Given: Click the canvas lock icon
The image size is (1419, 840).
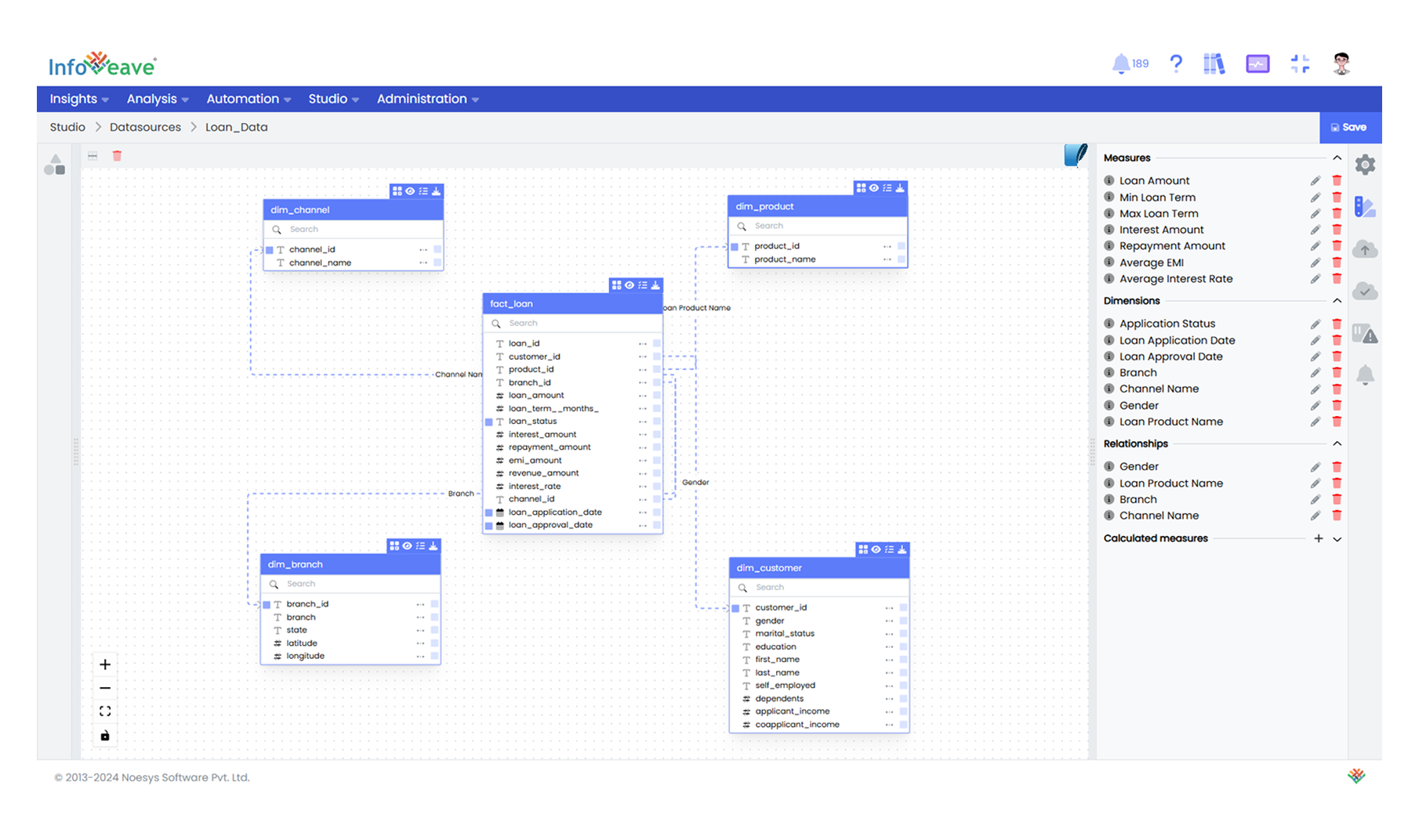Looking at the screenshot, I should click(x=105, y=736).
